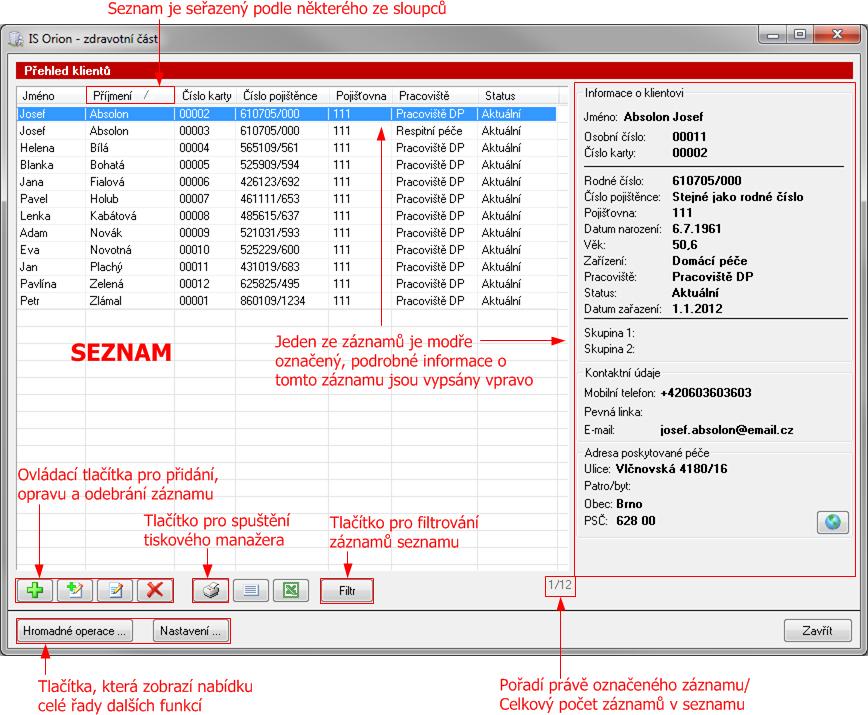Click insured number 431019/683
Image resolution: width=868 pixels, height=715 pixels.
click(x=270, y=267)
